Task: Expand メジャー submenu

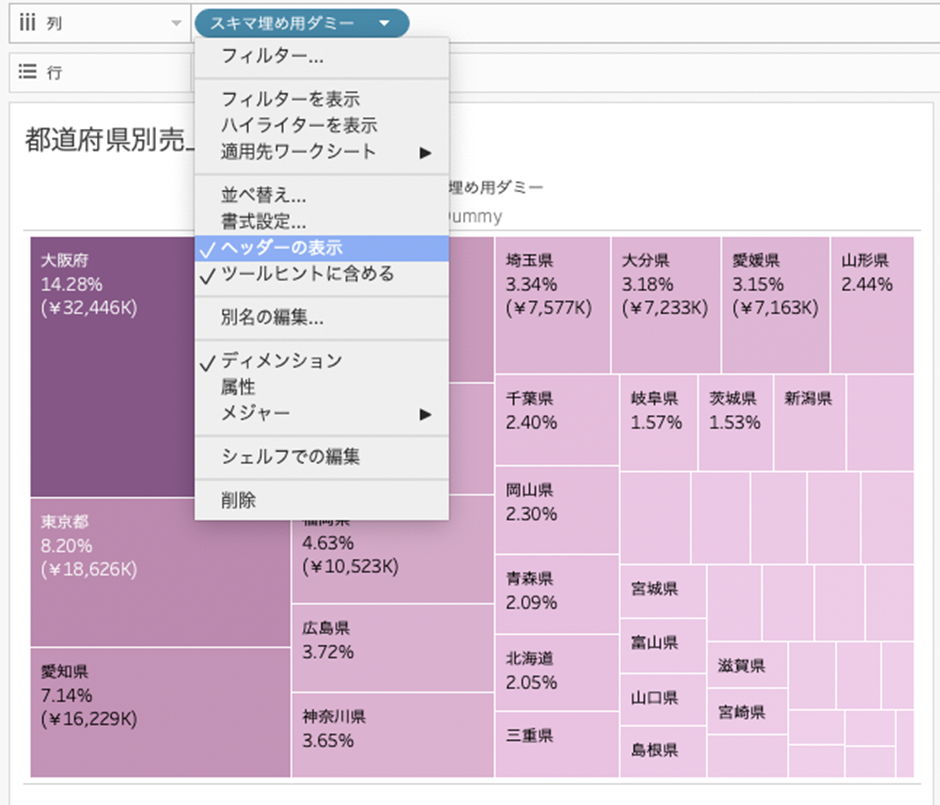Action: [x=322, y=414]
